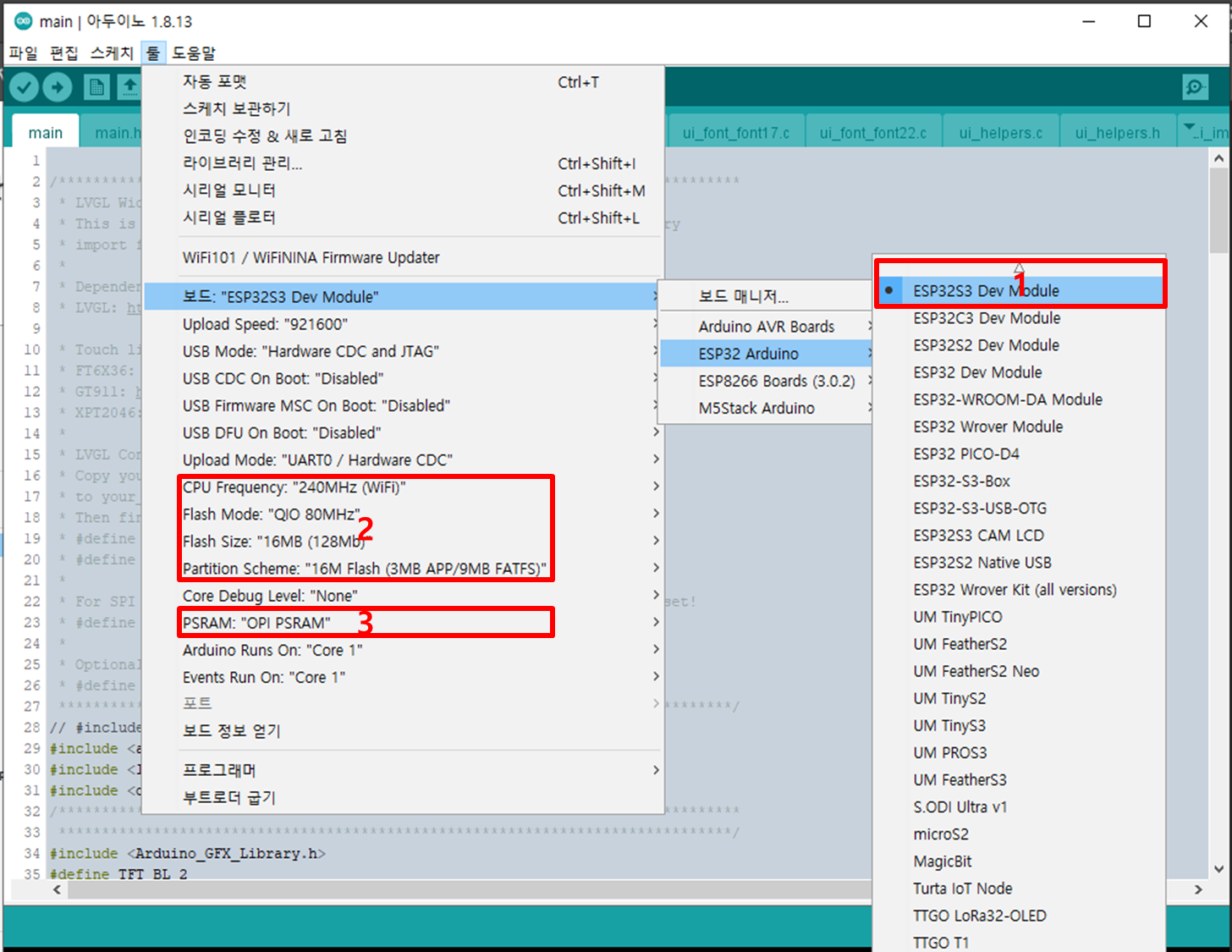Click the New sketch document icon
This screenshot has height=952, width=1232.
click(96, 87)
